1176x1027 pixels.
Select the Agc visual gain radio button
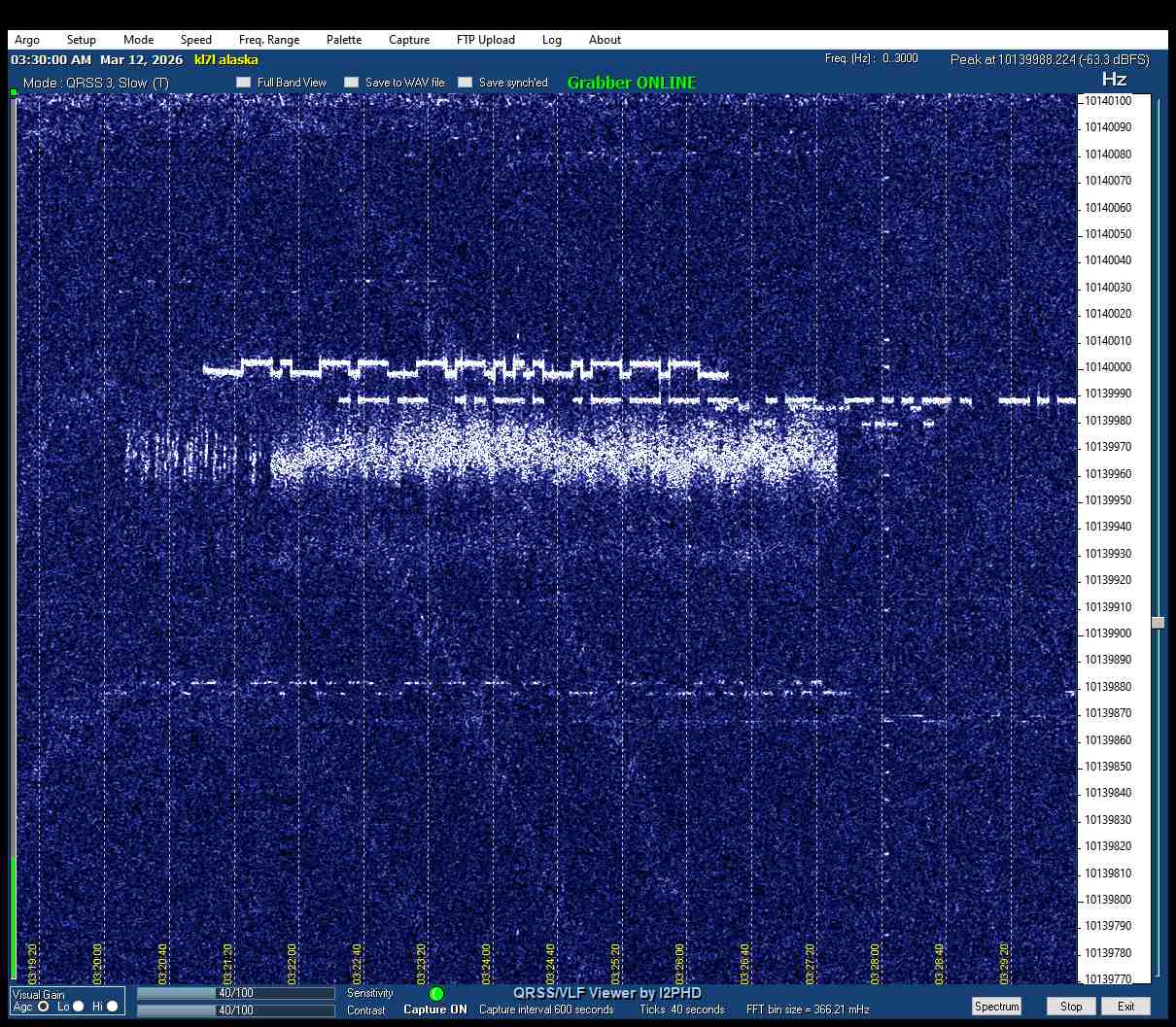coord(44,1007)
